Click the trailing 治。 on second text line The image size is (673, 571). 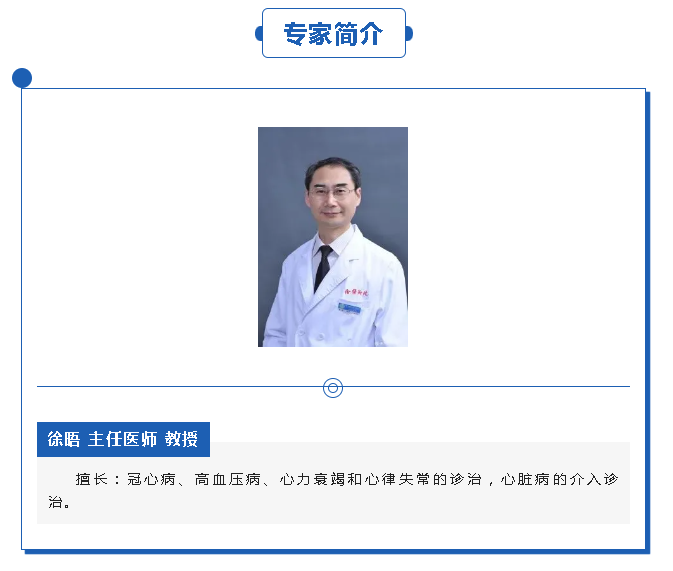click(x=59, y=501)
